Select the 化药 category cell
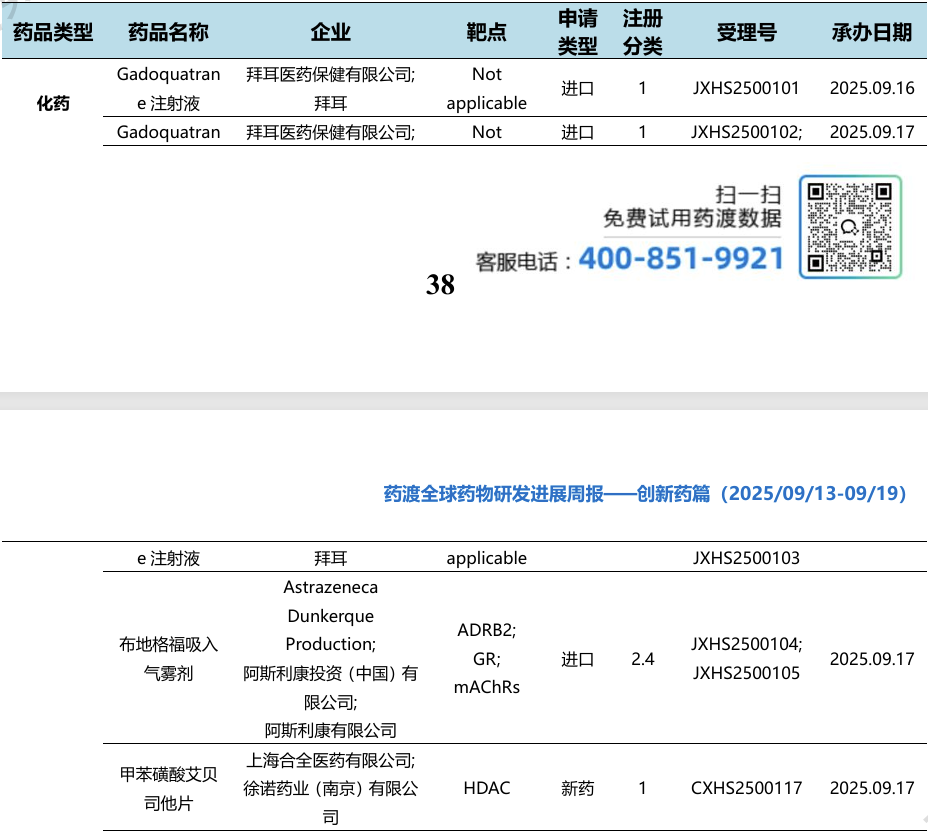Viewport: 928px width, 833px height. point(53,103)
